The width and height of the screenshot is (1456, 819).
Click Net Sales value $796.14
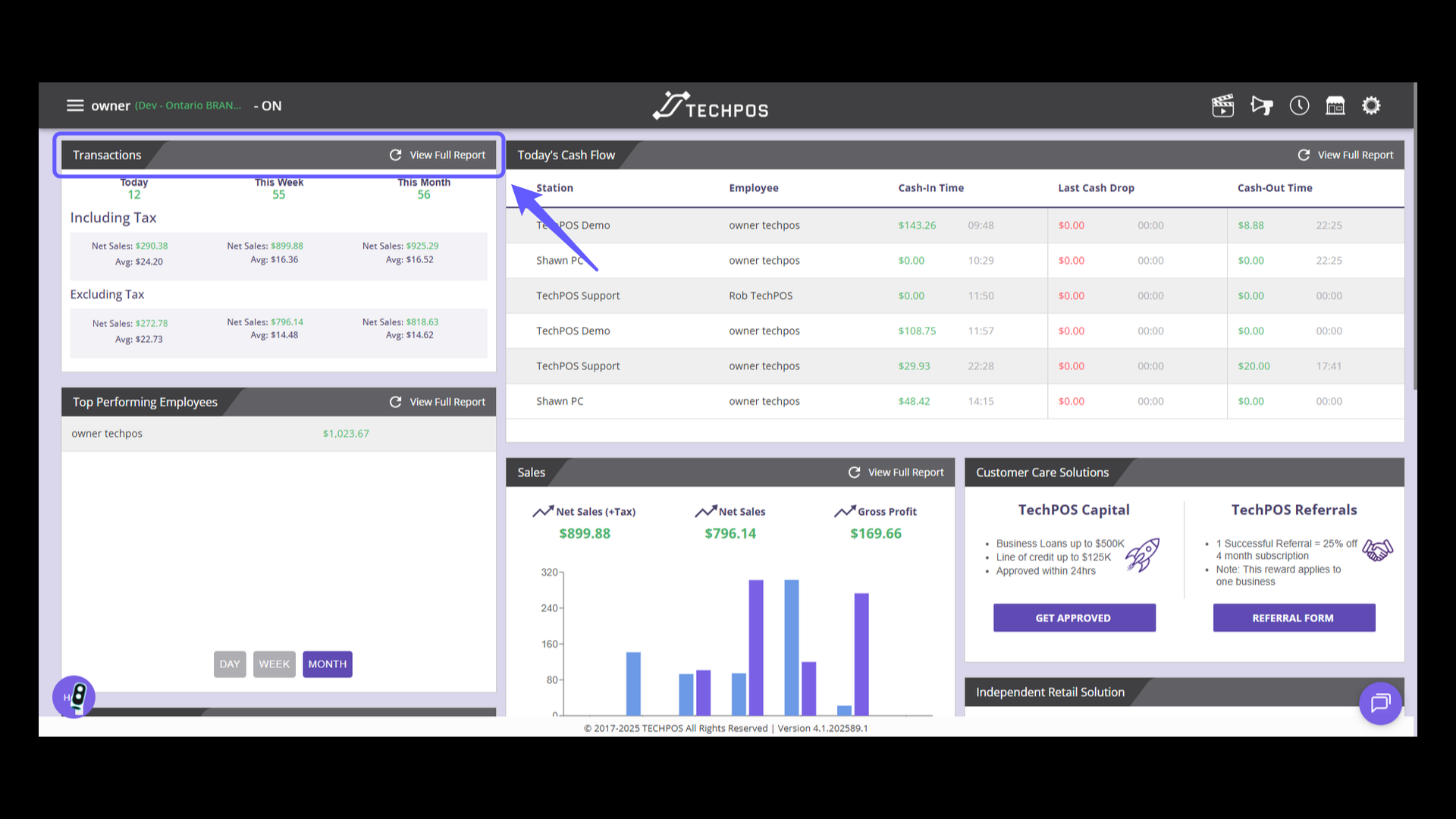pyautogui.click(x=730, y=534)
